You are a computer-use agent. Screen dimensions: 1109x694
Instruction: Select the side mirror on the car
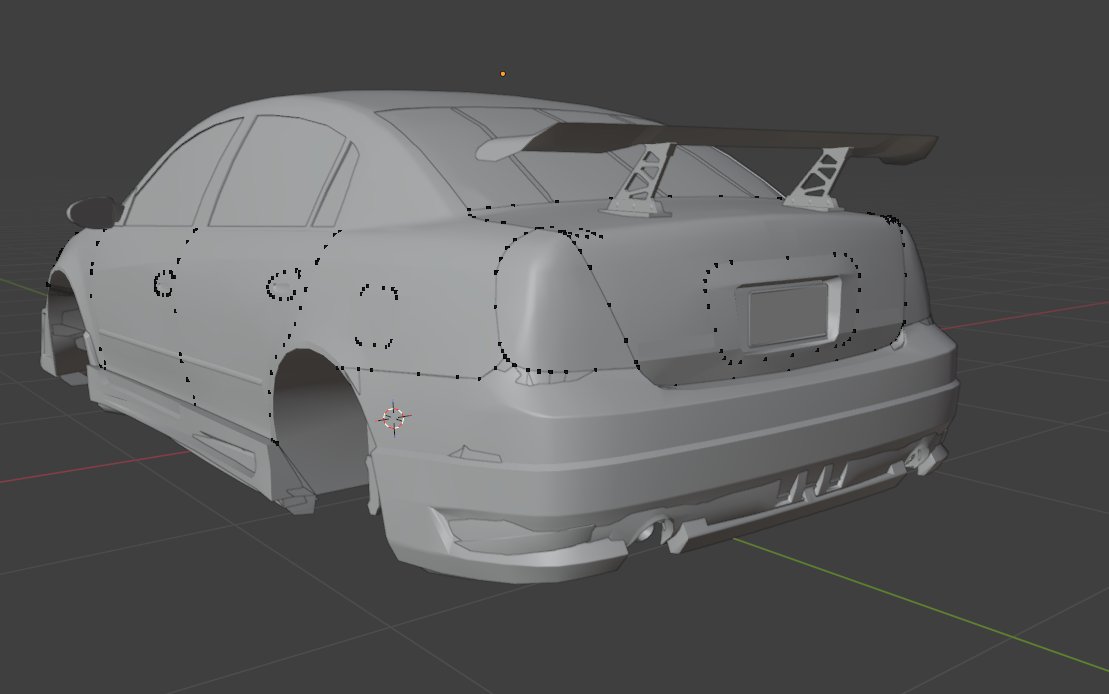click(x=94, y=212)
